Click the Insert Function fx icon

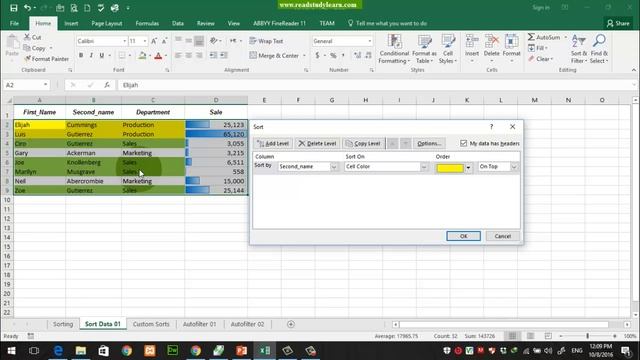point(107,85)
